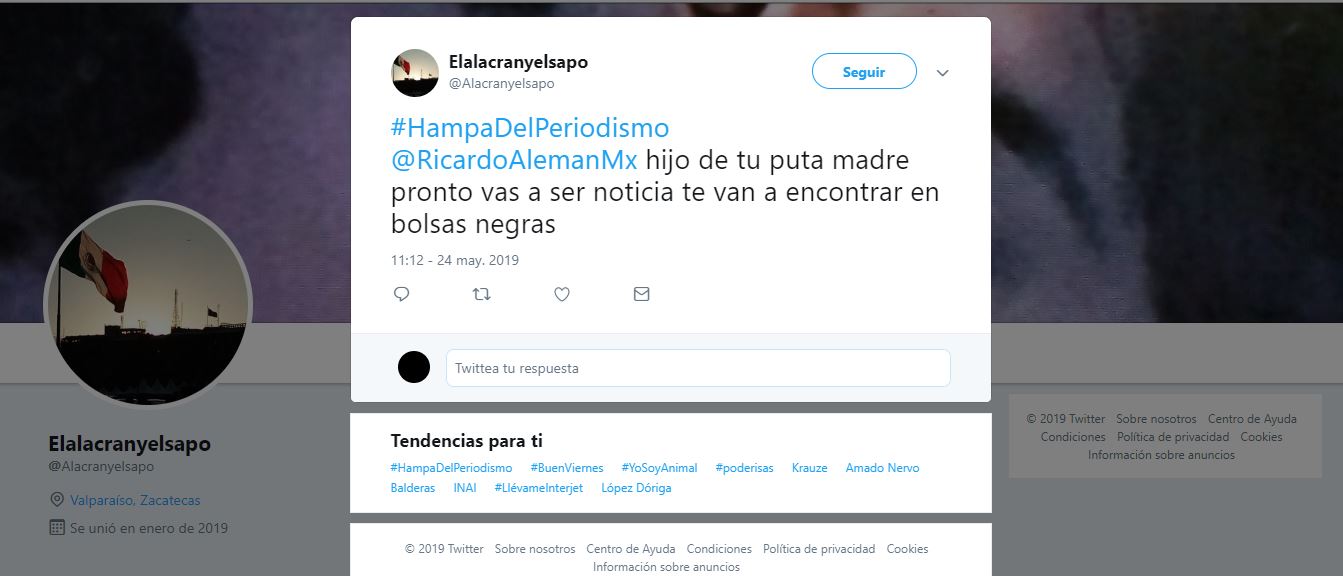Image resolution: width=1343 pixels, height=576 pixels.
Task: Like the tweet with the heart icon
Action: 562,294
